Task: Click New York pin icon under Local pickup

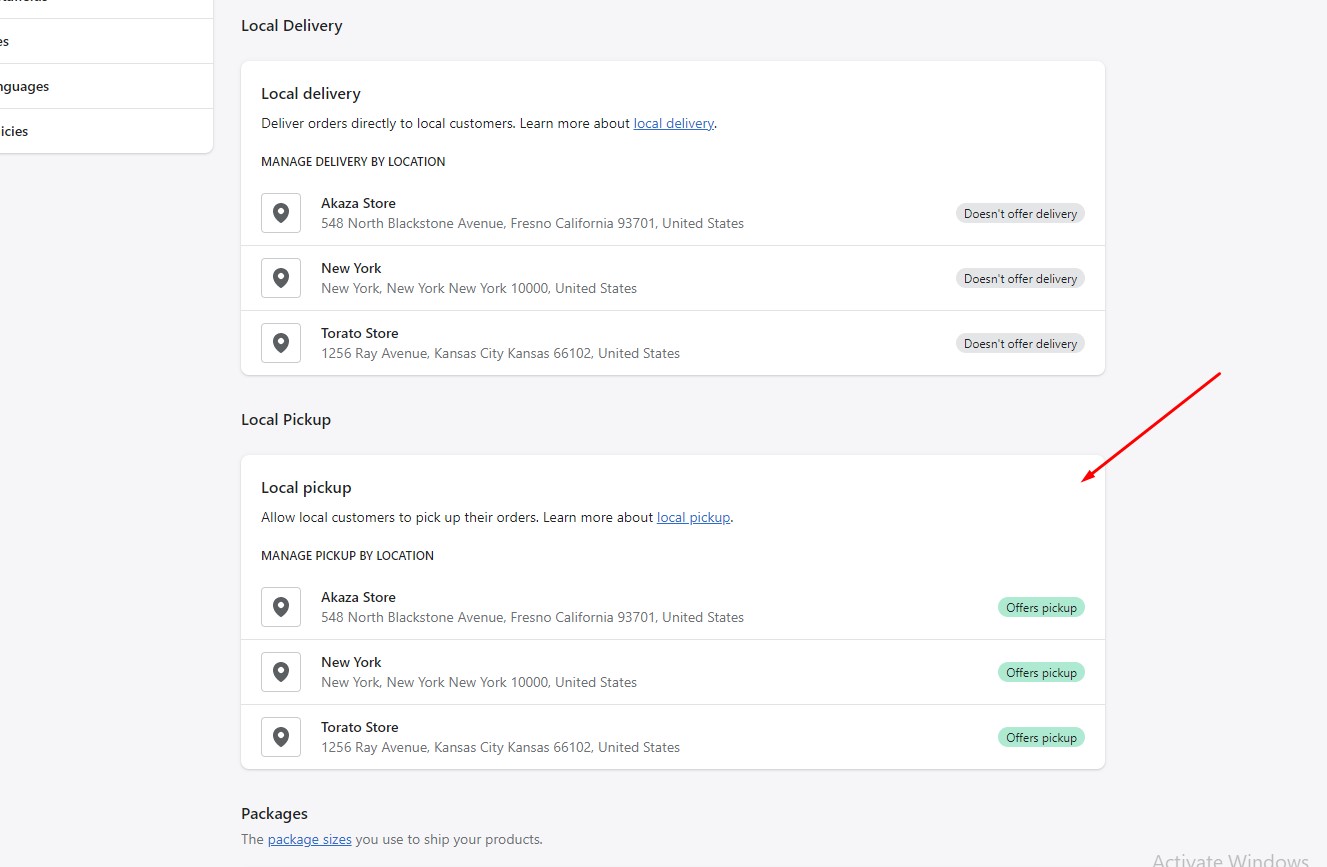Action: pyautogui.click(x=281, y=672)
